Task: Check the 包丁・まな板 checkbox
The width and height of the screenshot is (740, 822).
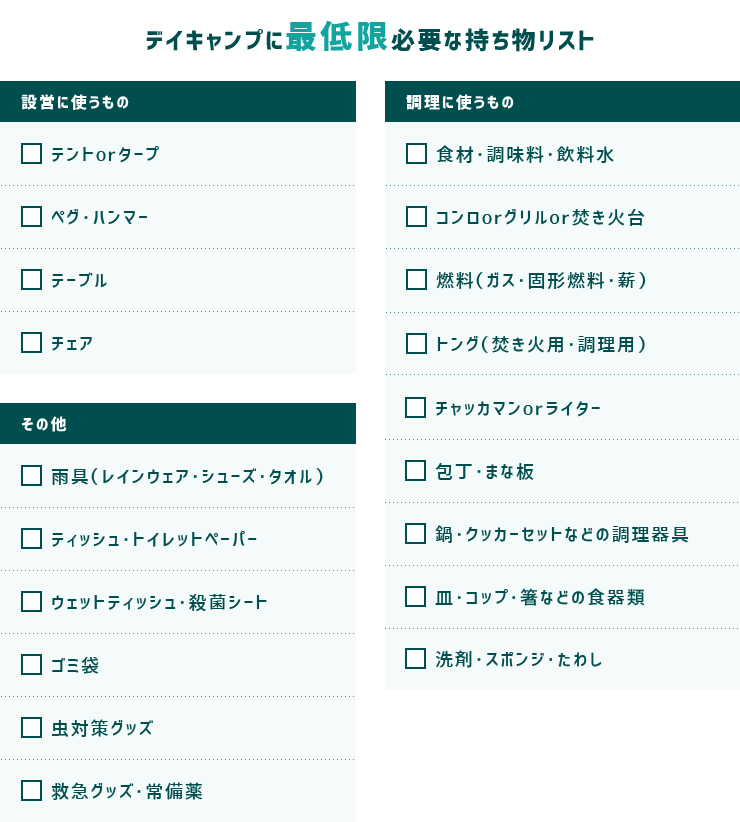Action: click(x=416, y=470)
